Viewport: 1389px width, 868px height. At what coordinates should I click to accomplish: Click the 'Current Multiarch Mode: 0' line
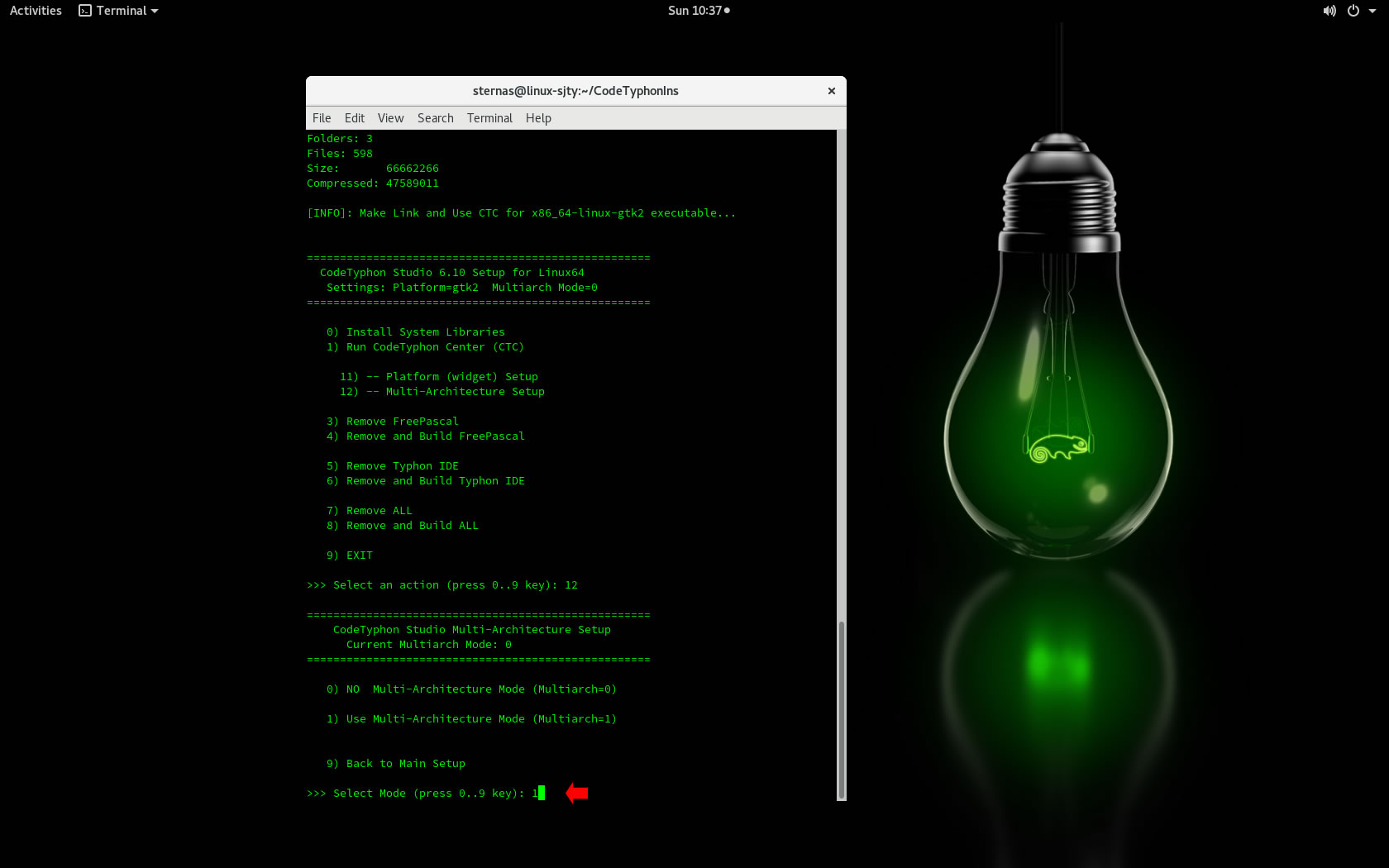tap(429, 645)
